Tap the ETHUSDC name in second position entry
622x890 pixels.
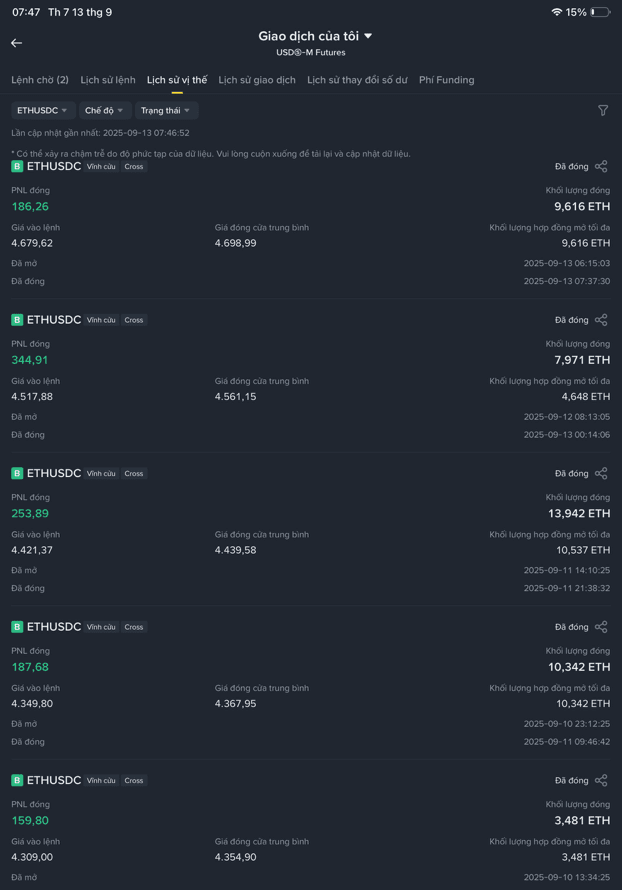click(x=54, y=320)
